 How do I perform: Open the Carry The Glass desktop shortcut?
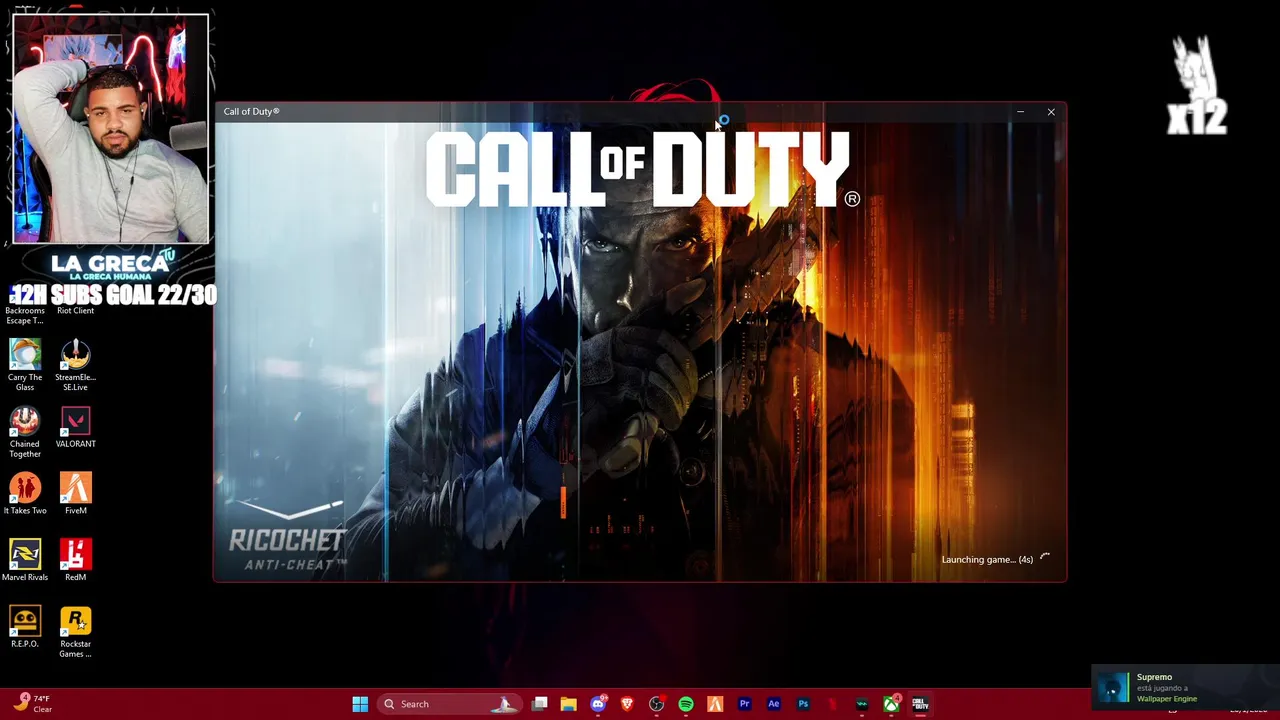click(25, 364)
